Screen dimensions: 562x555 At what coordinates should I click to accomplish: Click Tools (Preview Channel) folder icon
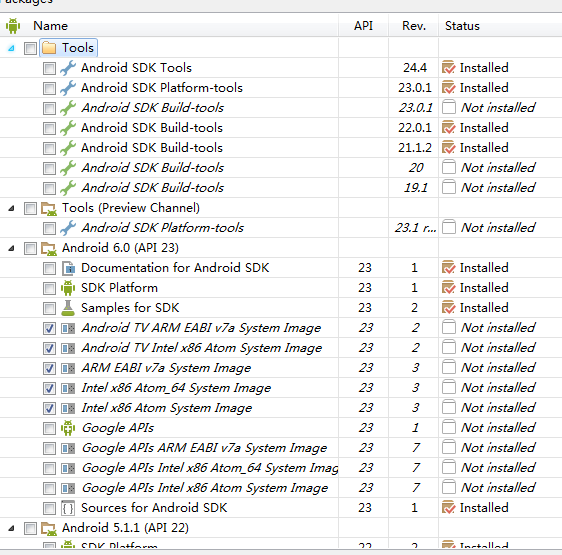pyautogui.click(x=49, y=208)
